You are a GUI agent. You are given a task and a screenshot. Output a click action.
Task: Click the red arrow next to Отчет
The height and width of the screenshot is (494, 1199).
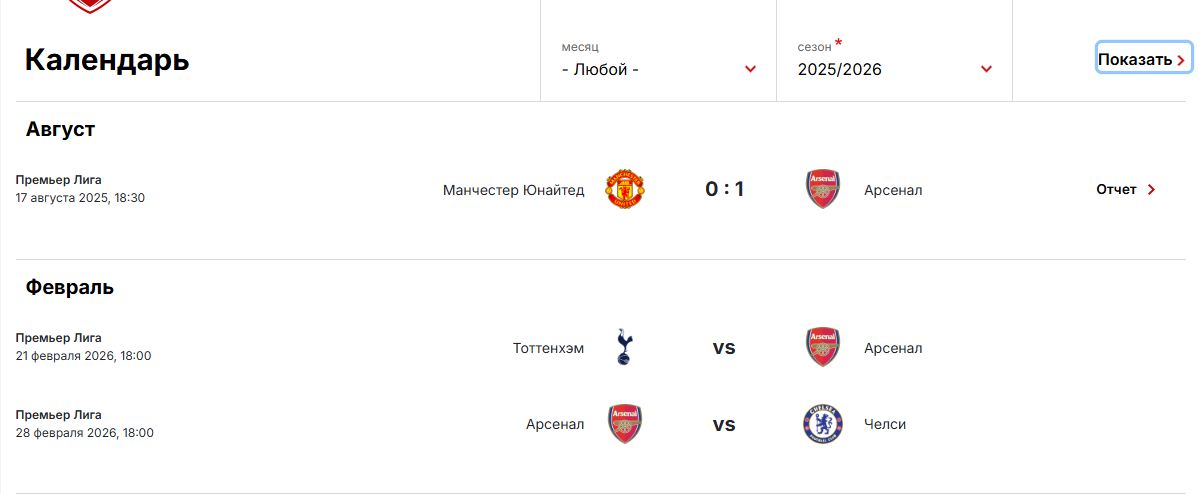pyautogui.click(x=1151, y=190)
